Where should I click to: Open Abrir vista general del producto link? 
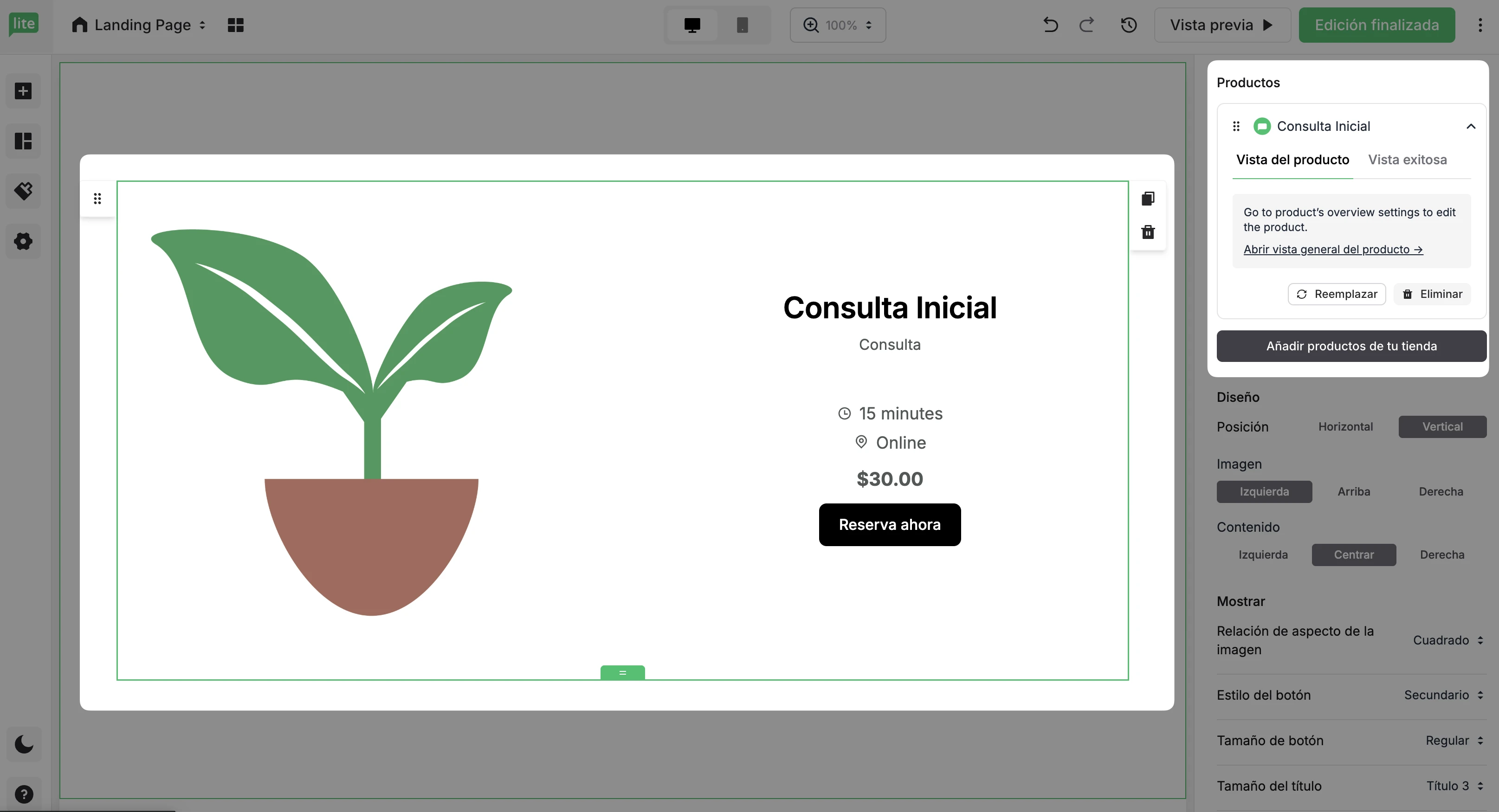tap(1332, 250)
